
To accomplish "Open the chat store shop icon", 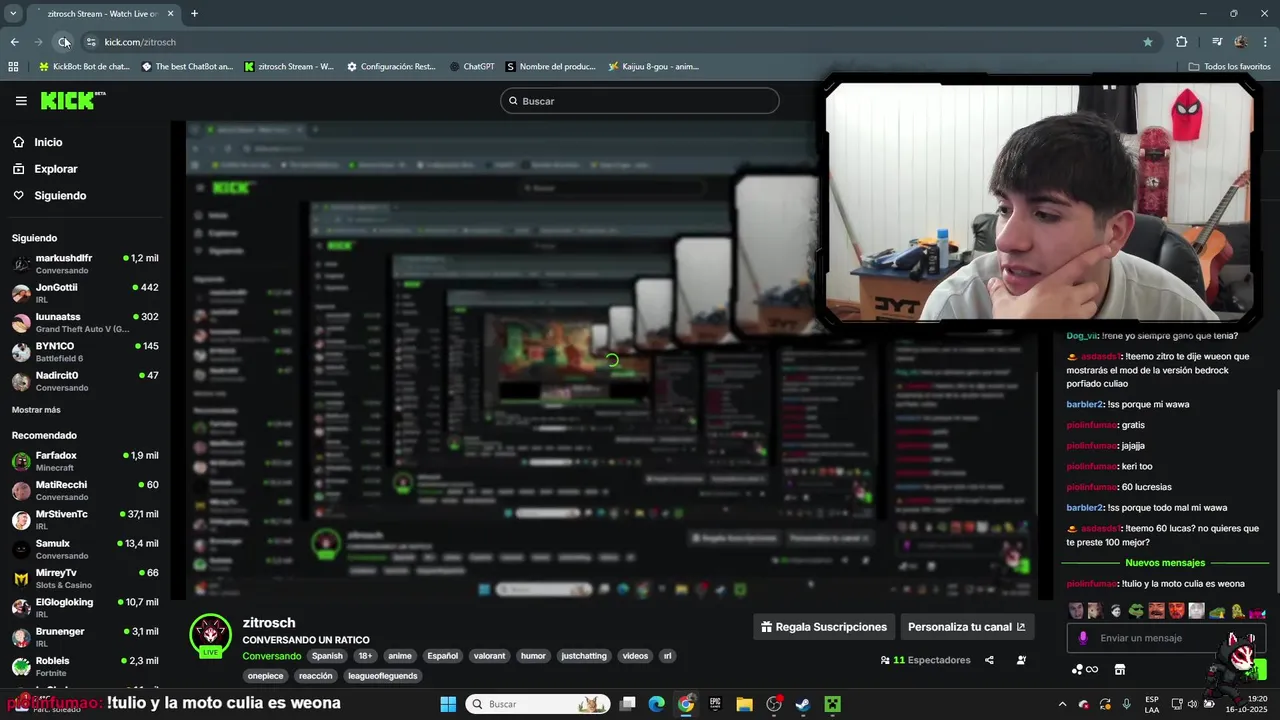I will point(1120,669).
